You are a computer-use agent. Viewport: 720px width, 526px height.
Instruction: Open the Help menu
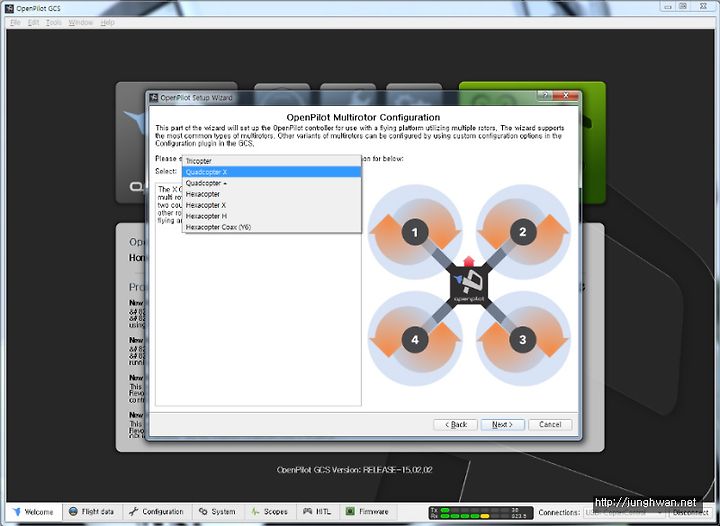pos(107,22)
